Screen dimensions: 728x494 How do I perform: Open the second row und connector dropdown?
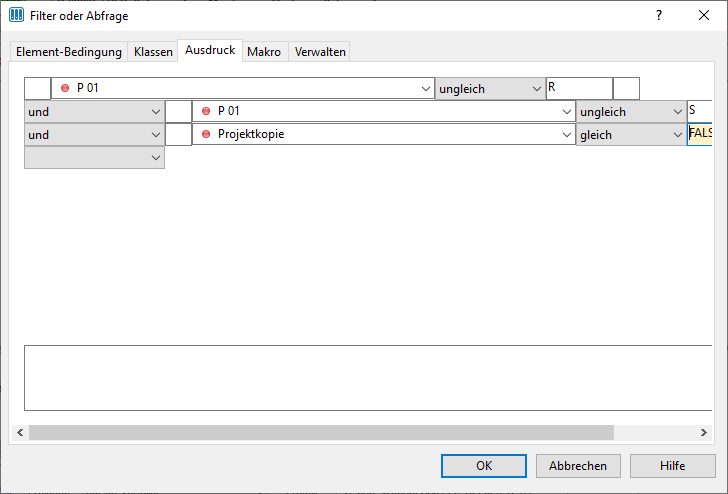pos(94,111)
